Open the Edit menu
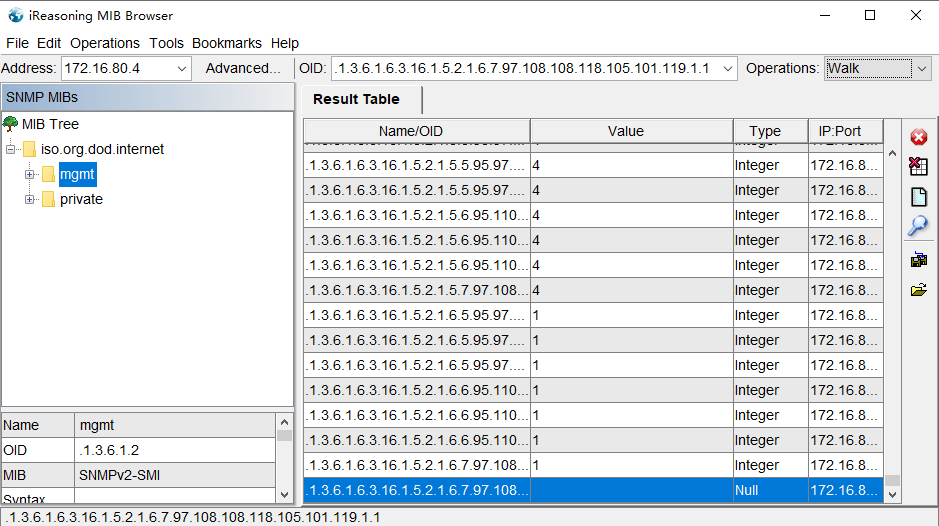This screenshot has height=526, width=939. 49,43
